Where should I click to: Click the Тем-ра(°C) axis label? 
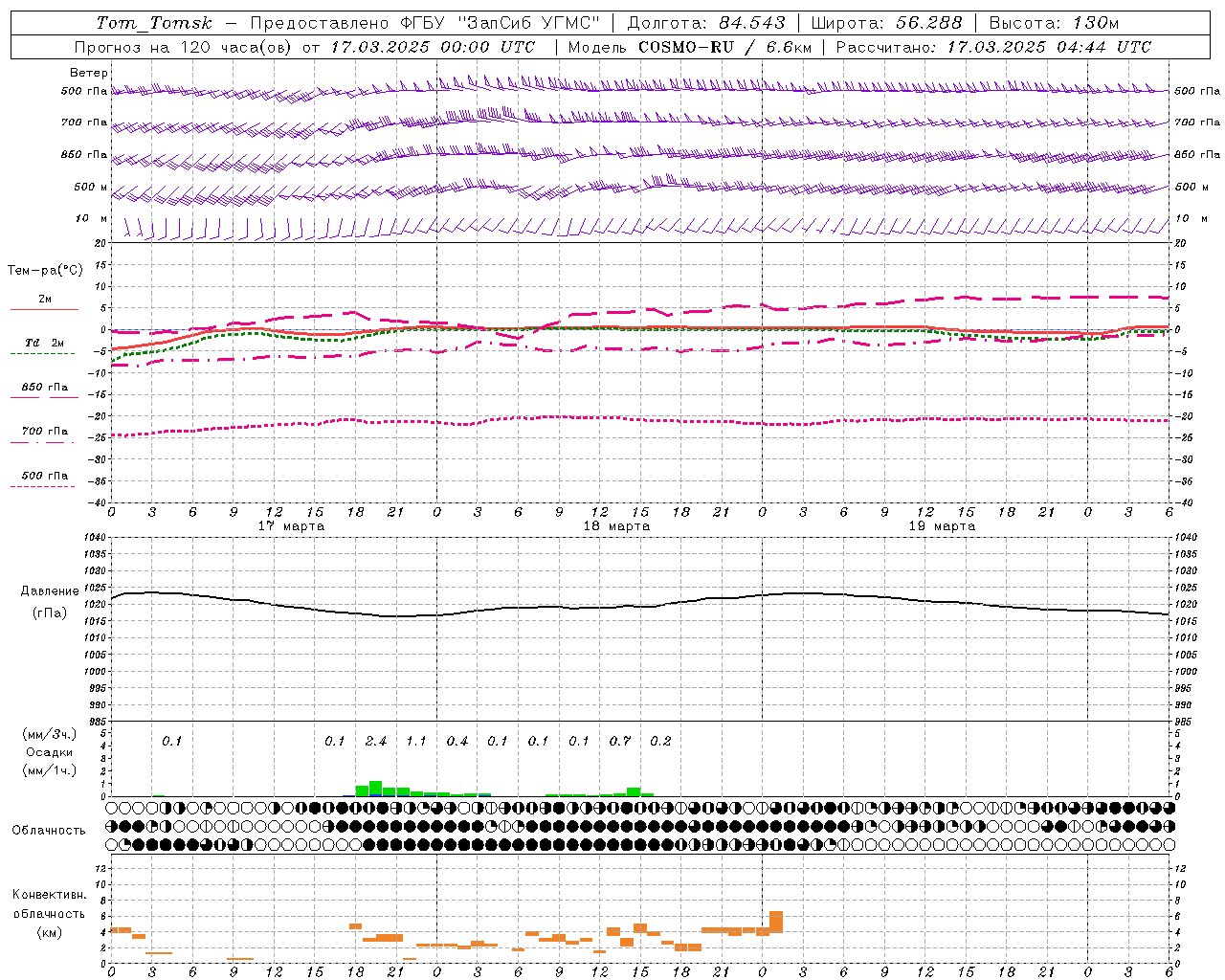pyautogui.click(x=45, y=271)
